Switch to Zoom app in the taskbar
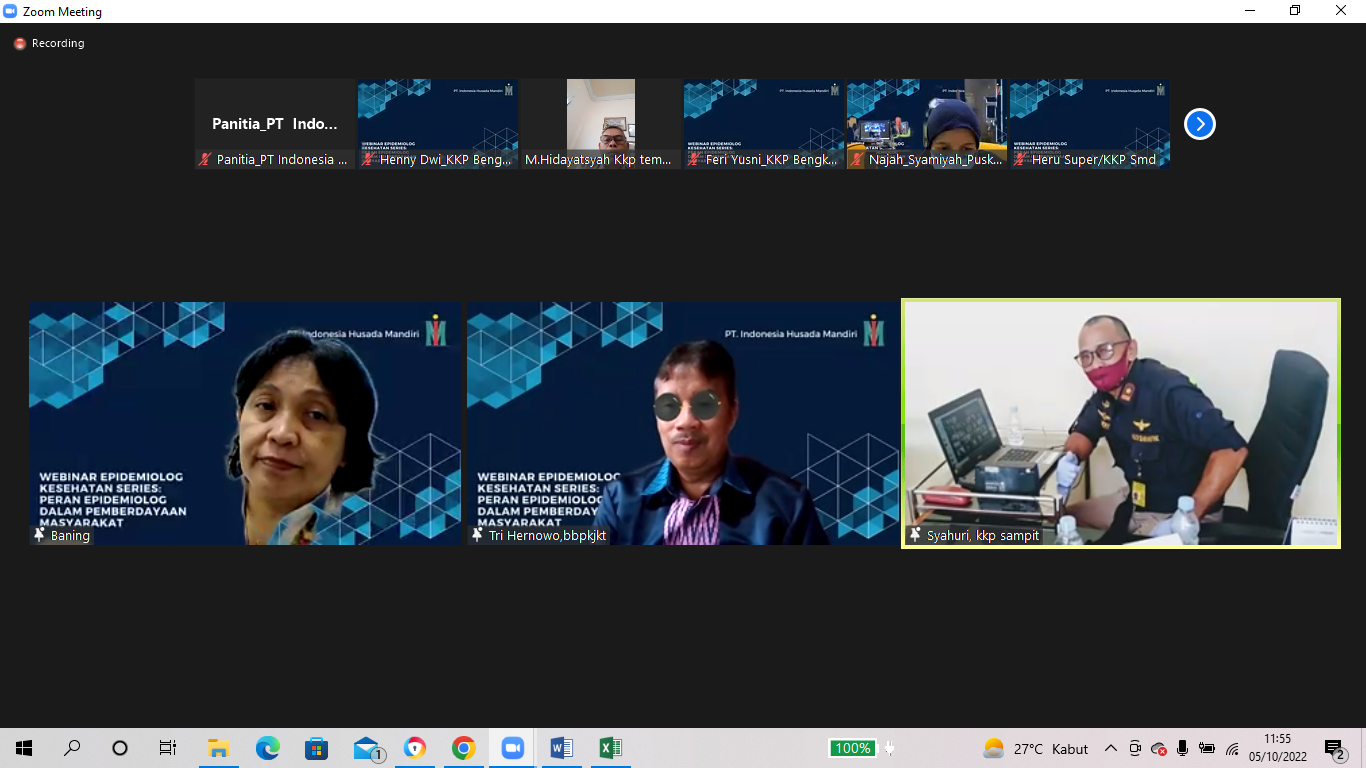1366x768 pixels. (512, 748)
